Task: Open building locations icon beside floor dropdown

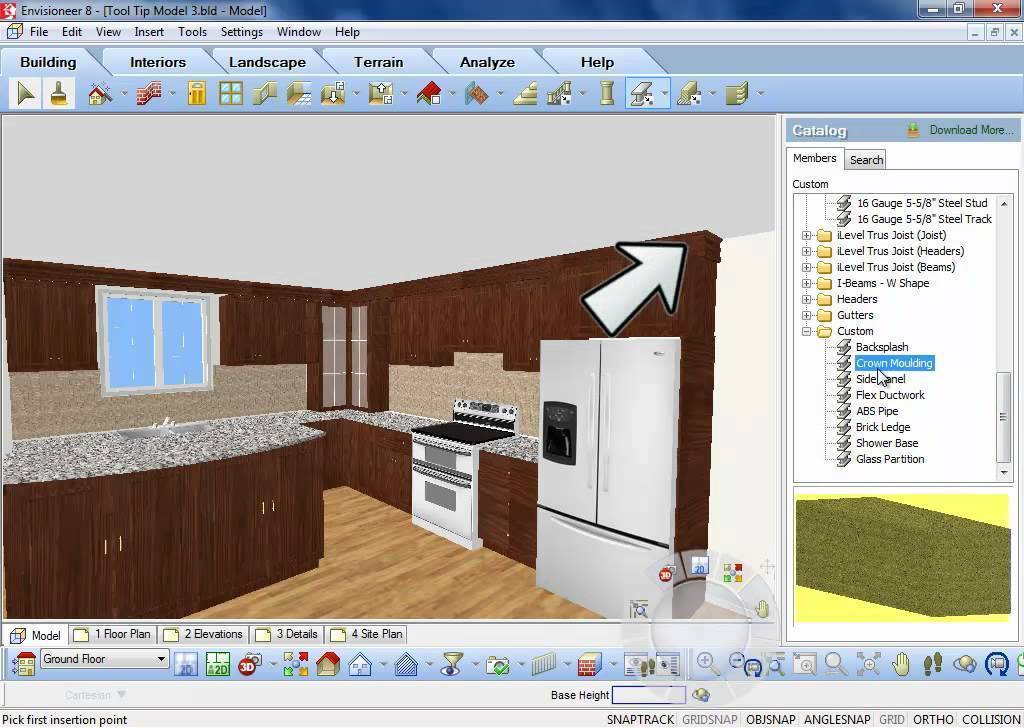Action: pos(24,664)
